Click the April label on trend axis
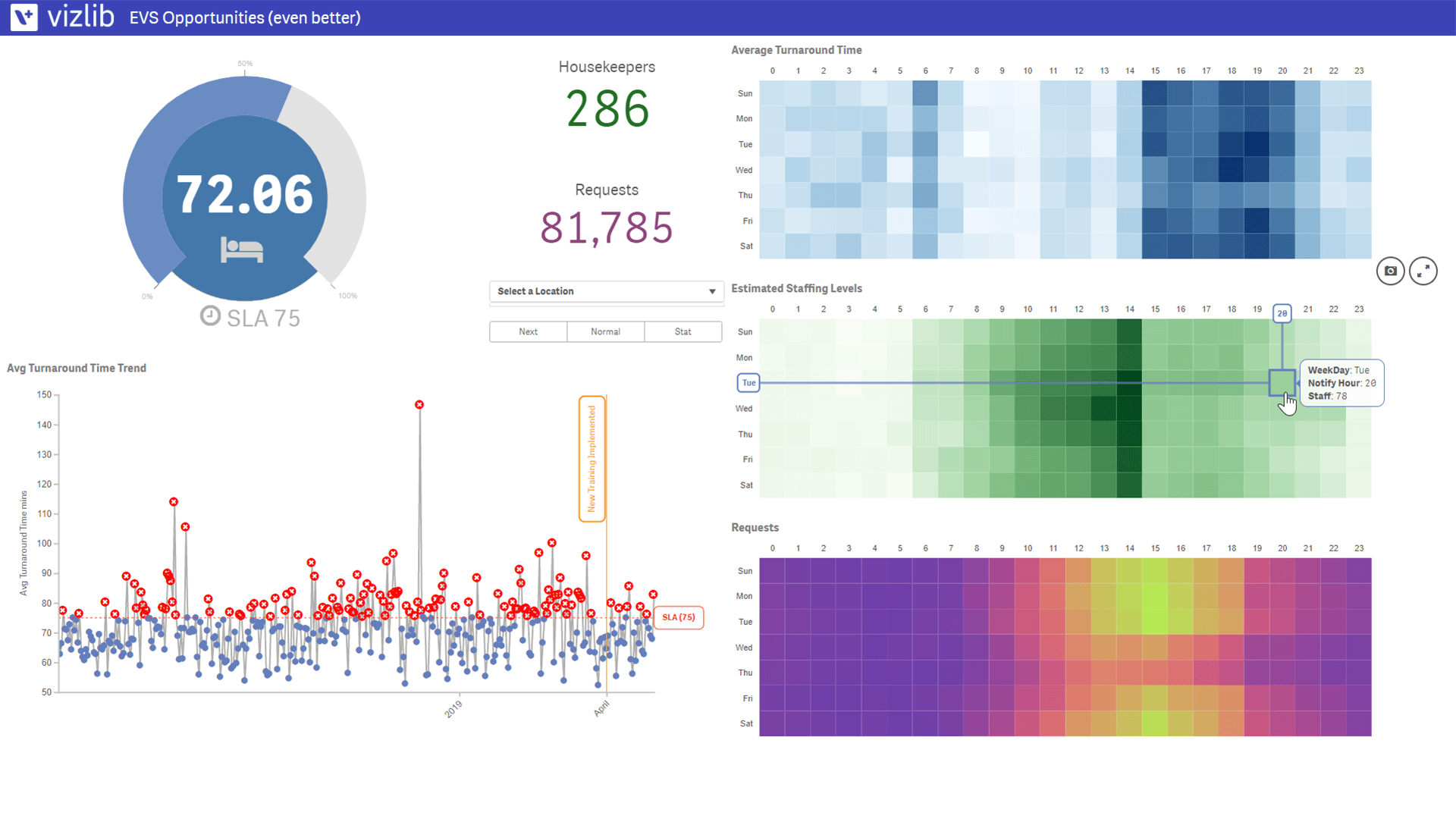This screenshot has width=1456, height=819. pyautogui.click(x=601, y=708)
